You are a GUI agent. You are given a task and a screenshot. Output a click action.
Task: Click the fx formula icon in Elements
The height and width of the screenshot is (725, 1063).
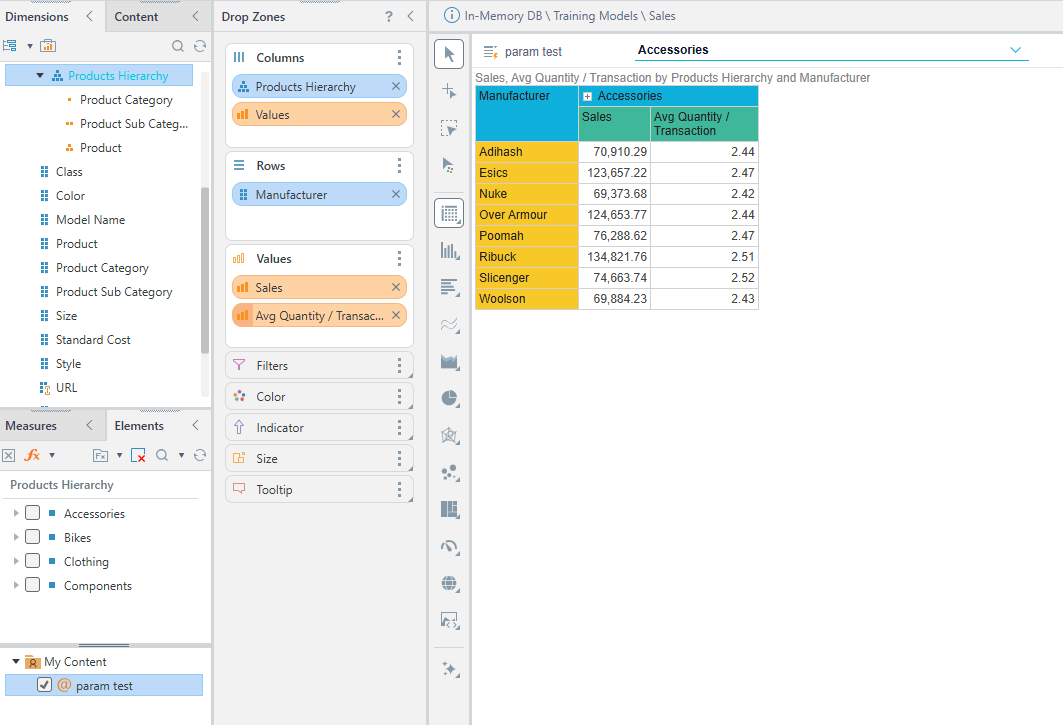pos(32,455)
